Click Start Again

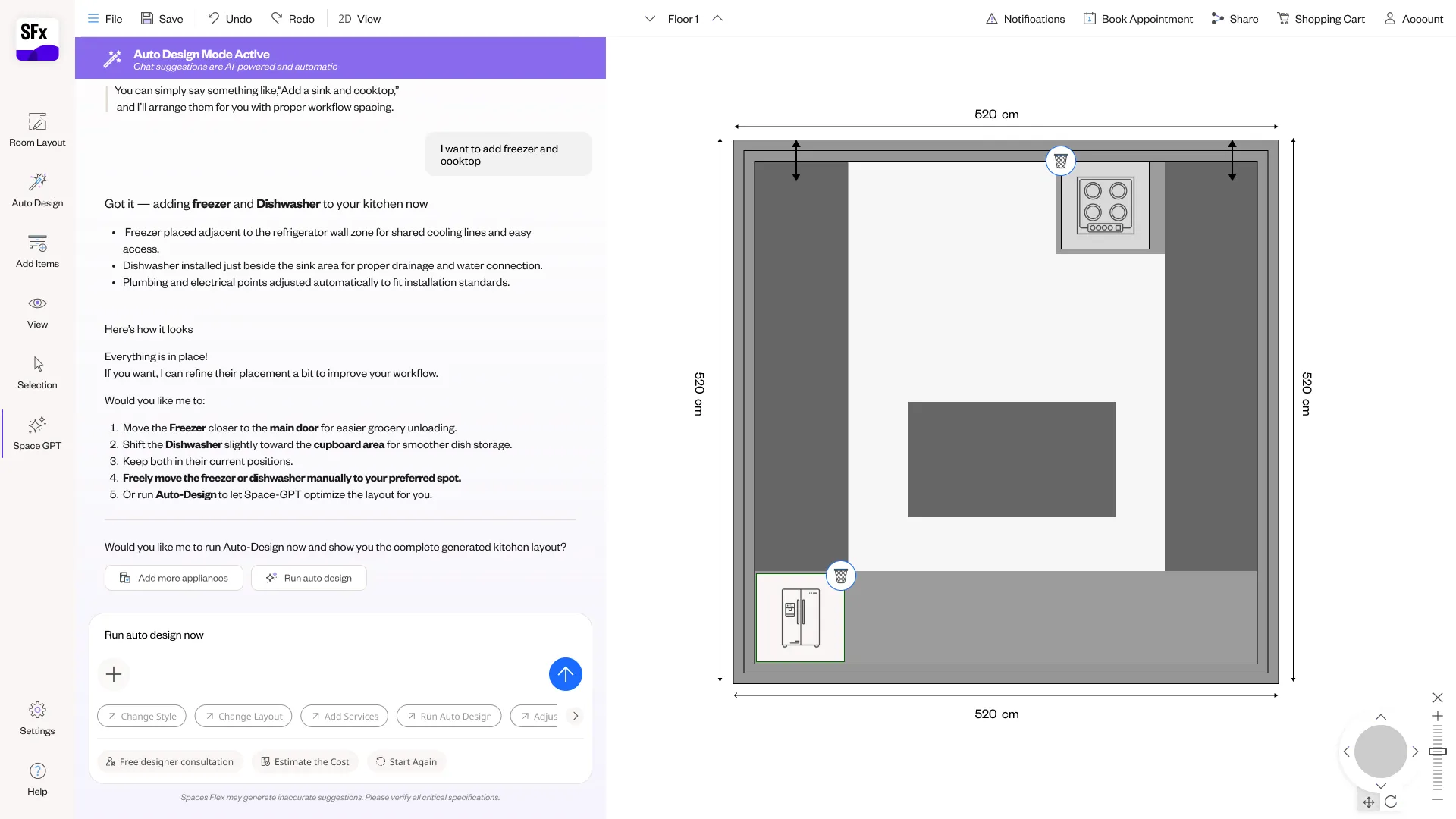click(406, 761)
